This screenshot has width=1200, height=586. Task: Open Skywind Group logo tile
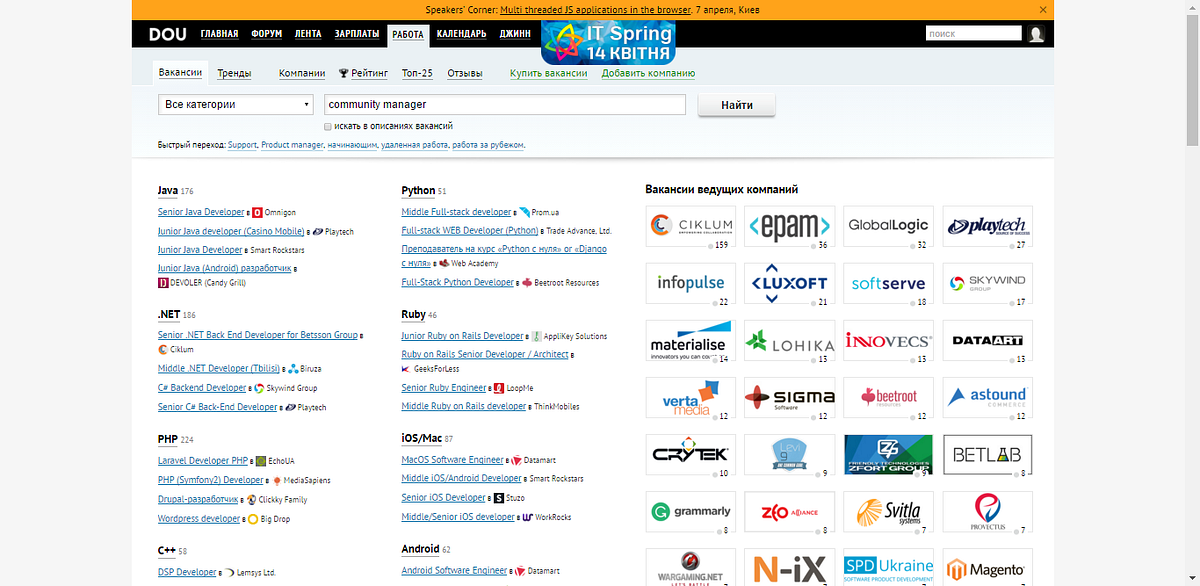pyautogui.click(x=988, y=284)
